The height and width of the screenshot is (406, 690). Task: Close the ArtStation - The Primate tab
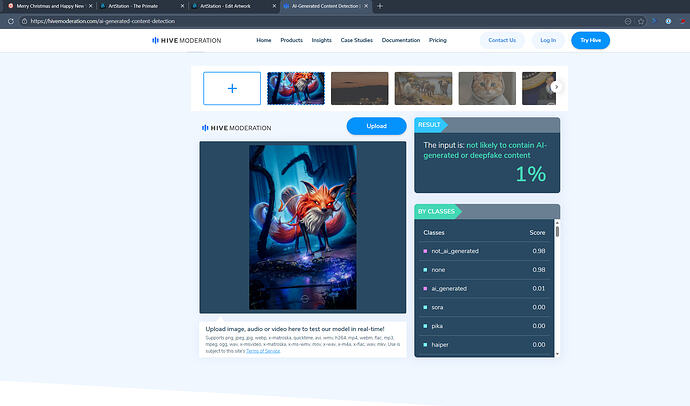pyautogui.click(x=183, y=6)
